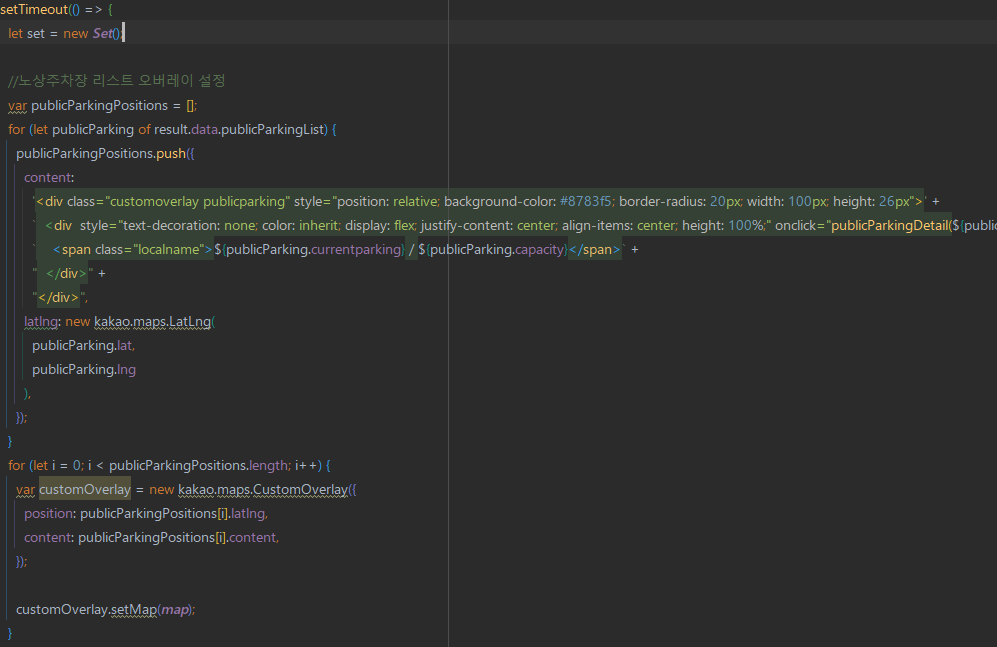Image resolution: width=997 pixels, height=647 pixels.
Task: Click 'i++' increment in for loop
Action: coord(306,466)
